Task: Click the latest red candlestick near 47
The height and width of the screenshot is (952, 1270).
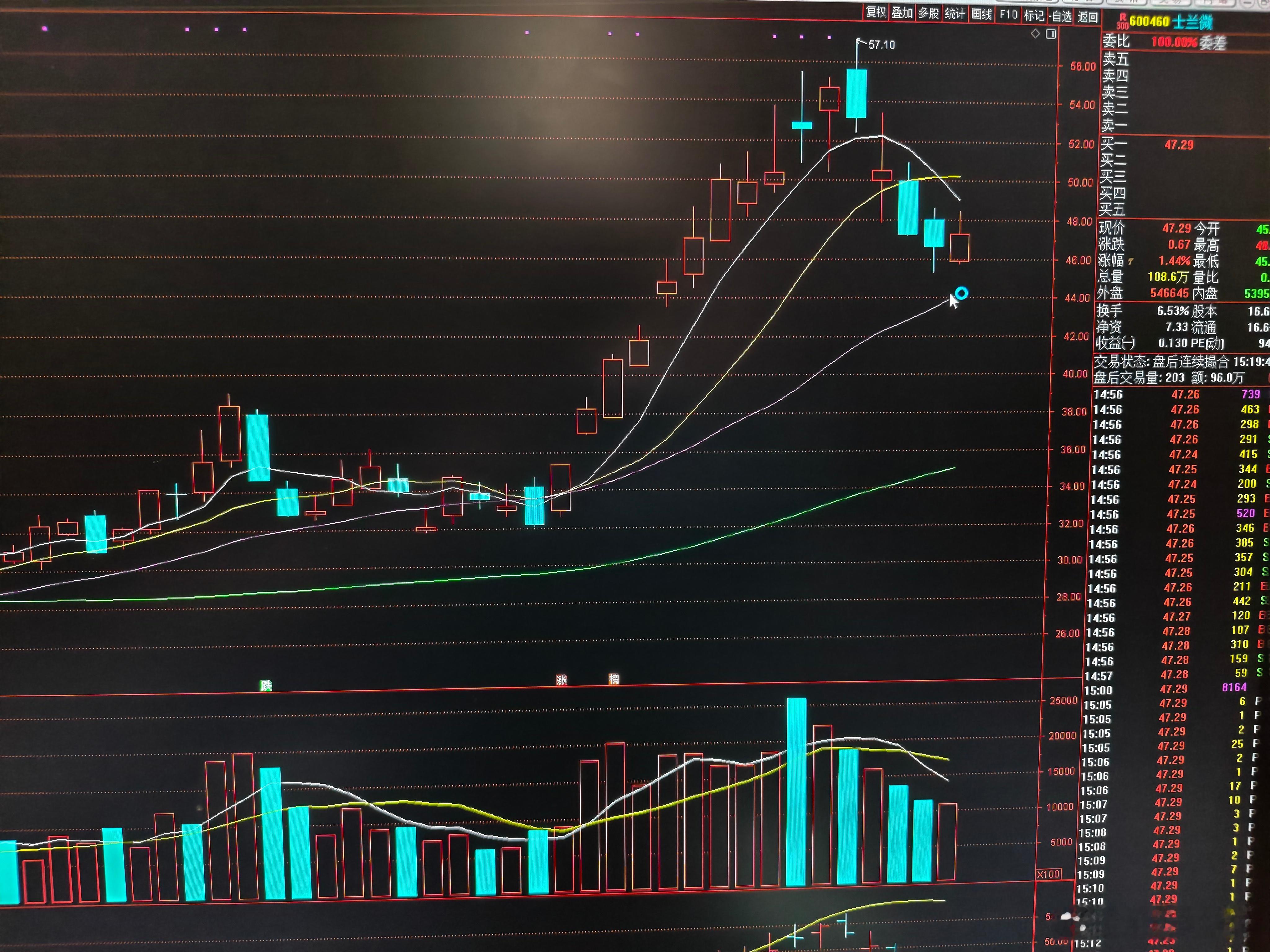Action: tap(959, 247)
